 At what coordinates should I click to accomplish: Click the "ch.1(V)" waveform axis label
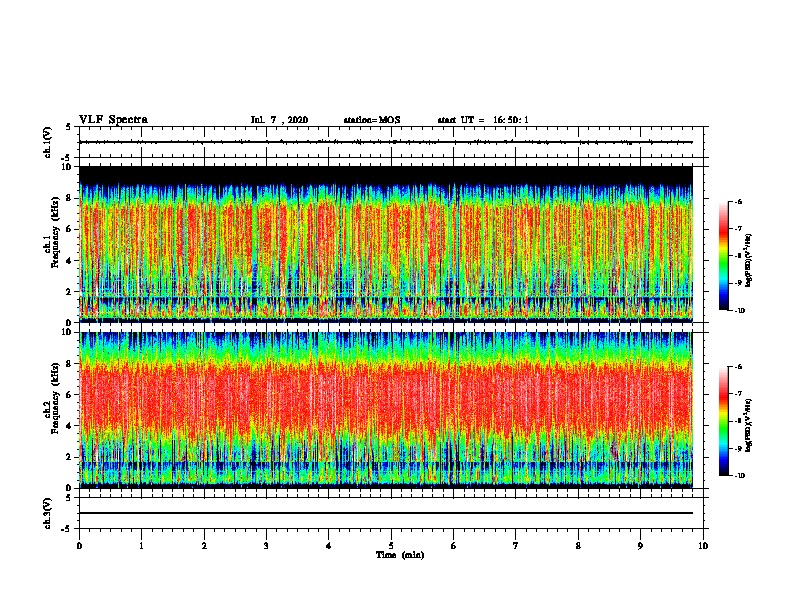(x=48, y=142)
